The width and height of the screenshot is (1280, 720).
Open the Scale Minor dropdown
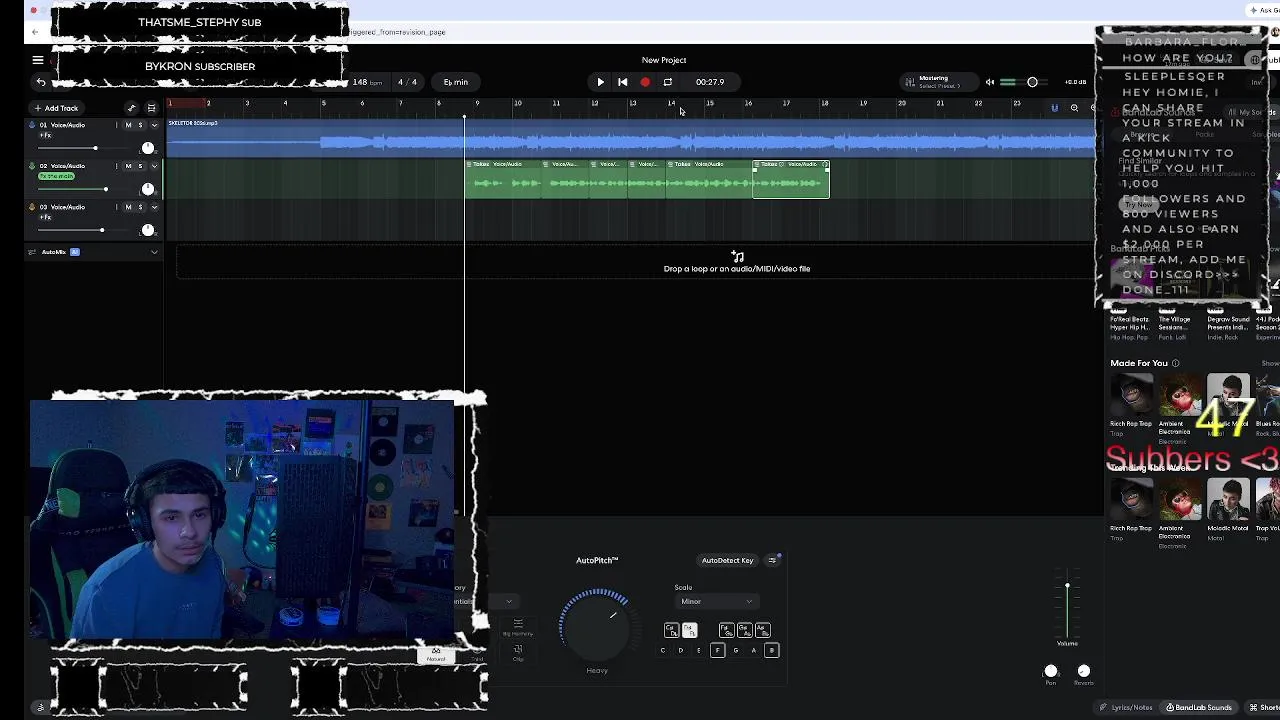click(717, 601)
